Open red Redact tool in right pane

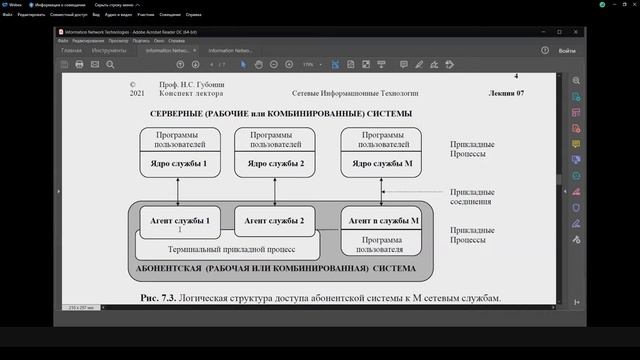click(x=576, y=191)
